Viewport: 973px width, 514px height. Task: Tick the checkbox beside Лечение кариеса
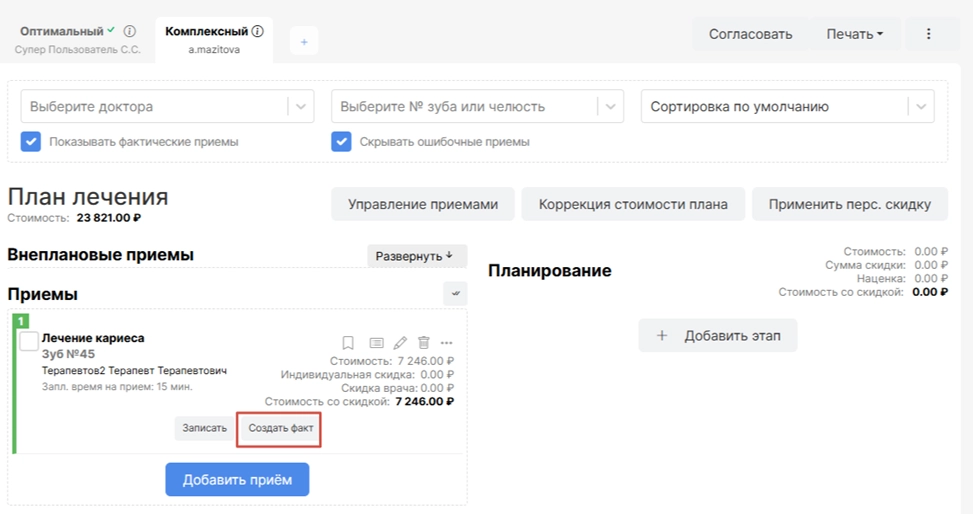(29, 342)
